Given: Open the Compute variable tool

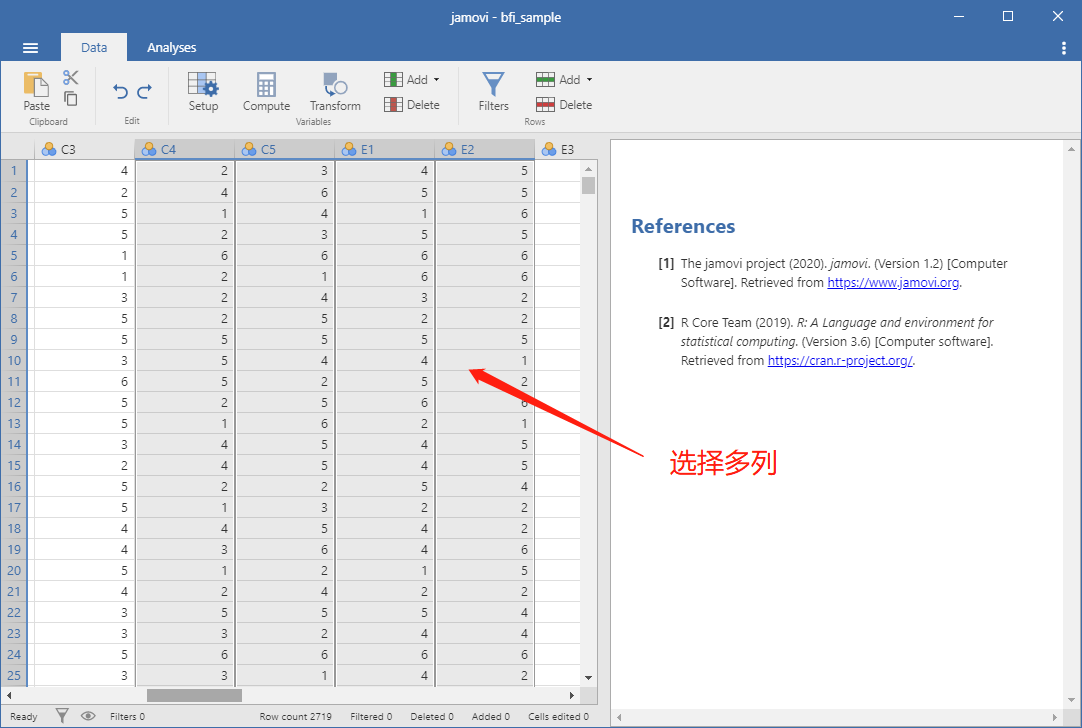Looking at the screenshot, I should tap(266, 92).
